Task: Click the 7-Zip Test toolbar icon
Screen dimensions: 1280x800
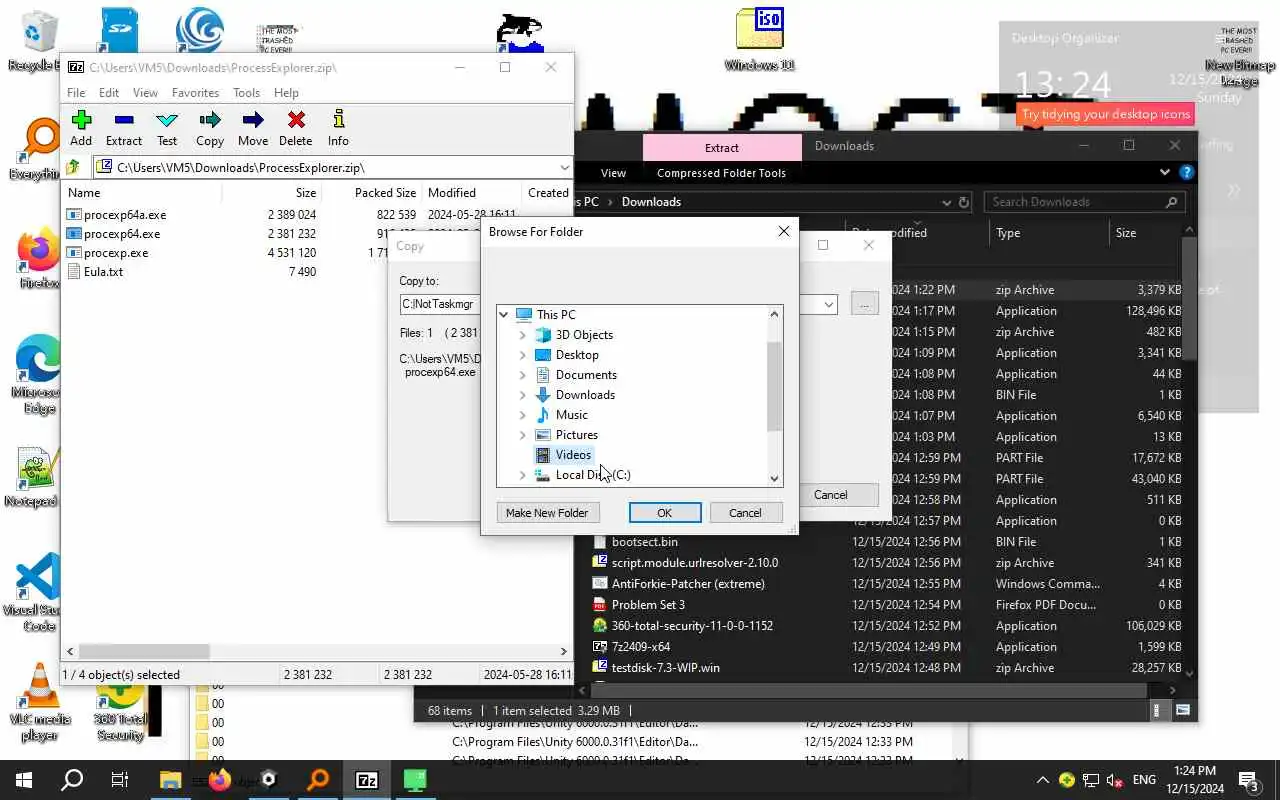Action: [x=167, y=128]
